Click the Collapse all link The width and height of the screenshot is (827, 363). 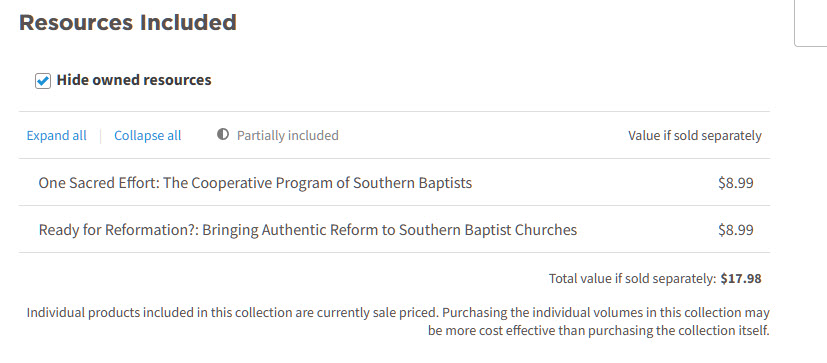[148, 136]
